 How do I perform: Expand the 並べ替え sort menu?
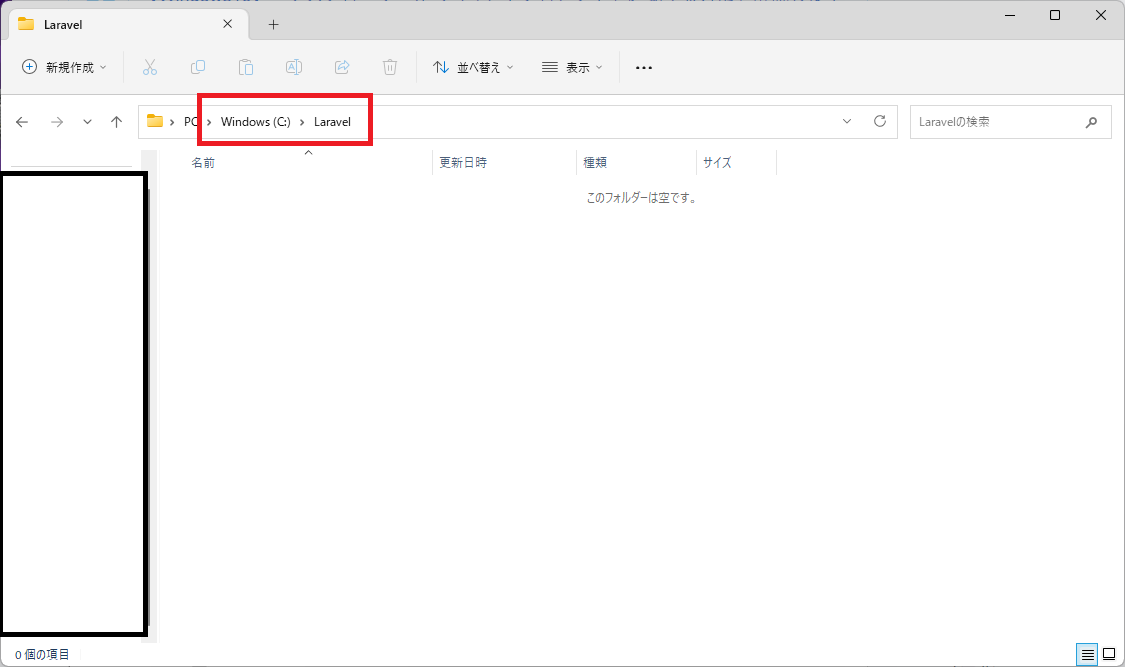click(473, 67)
